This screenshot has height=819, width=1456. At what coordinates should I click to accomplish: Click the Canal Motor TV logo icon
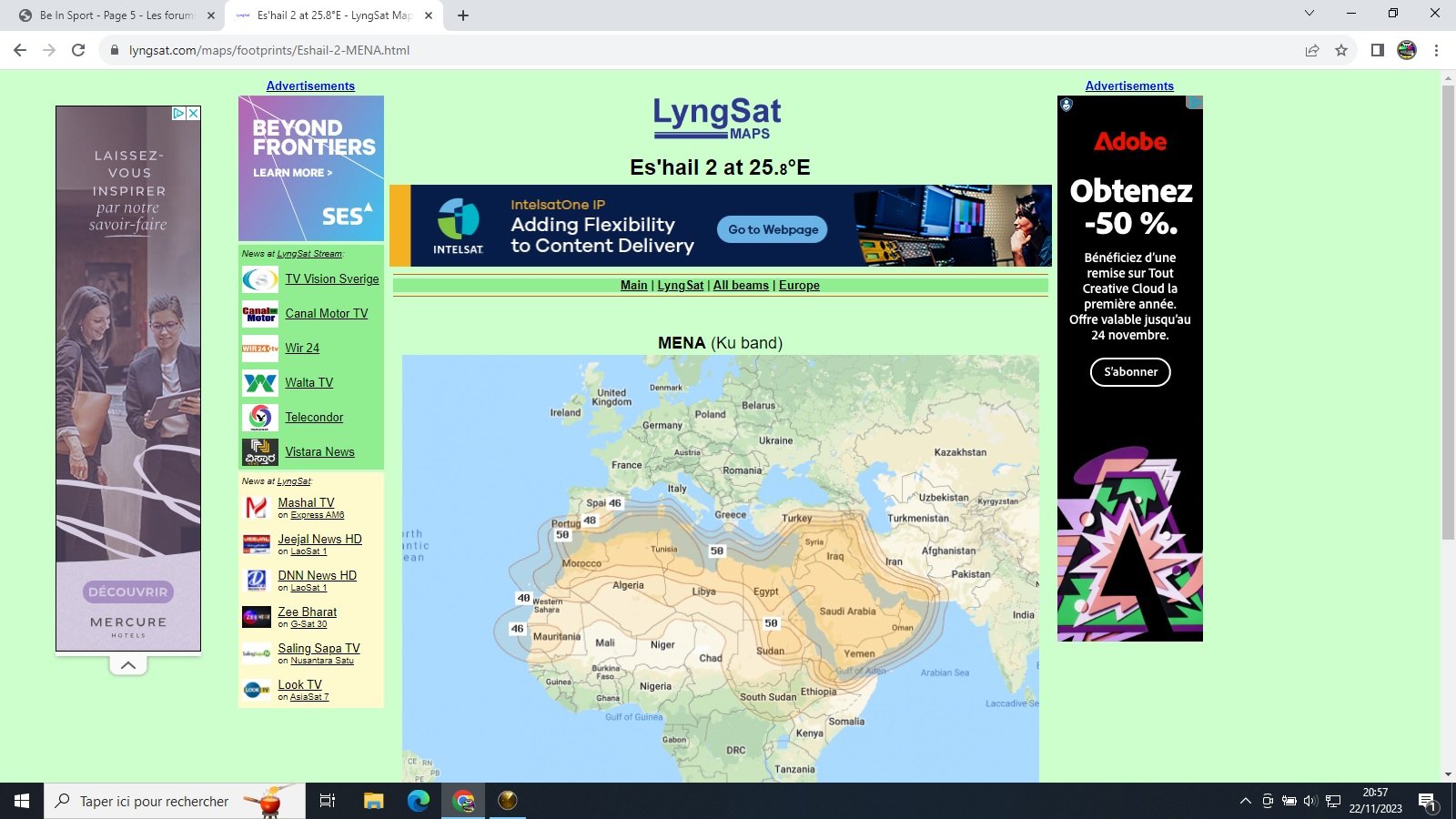coord(259,314)
